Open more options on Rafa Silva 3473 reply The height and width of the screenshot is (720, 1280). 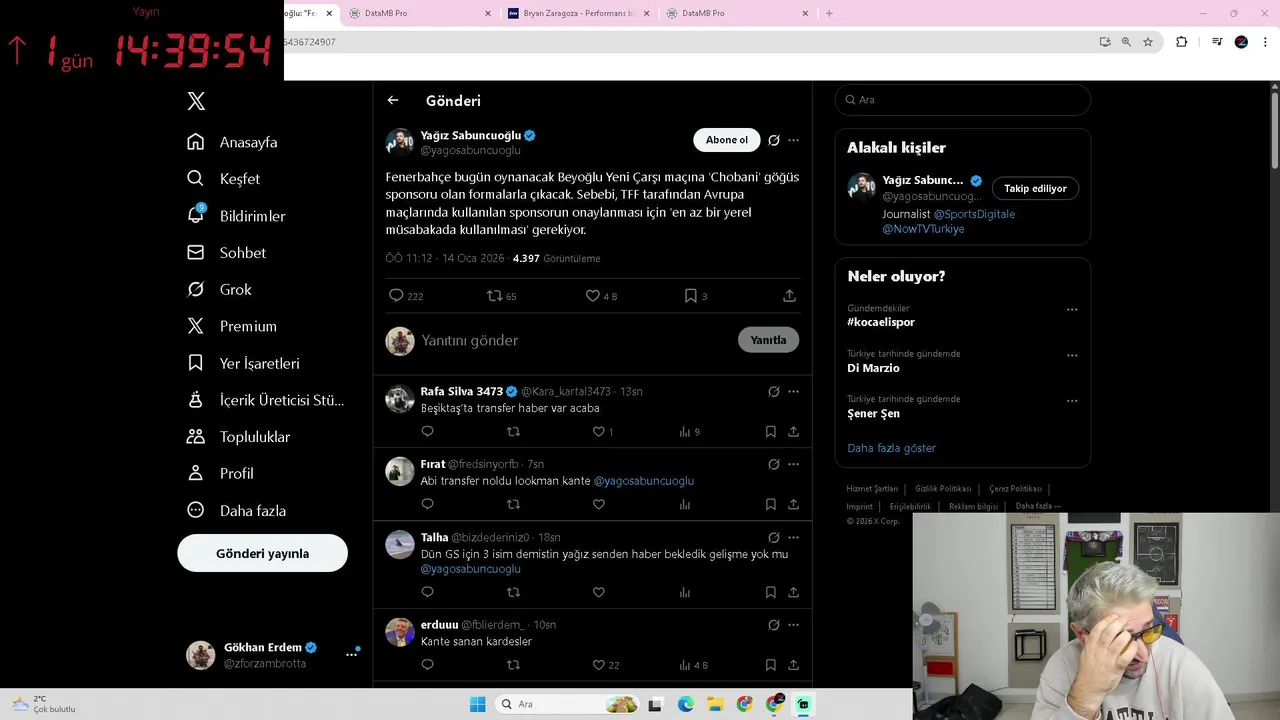(x=793, y=391)
